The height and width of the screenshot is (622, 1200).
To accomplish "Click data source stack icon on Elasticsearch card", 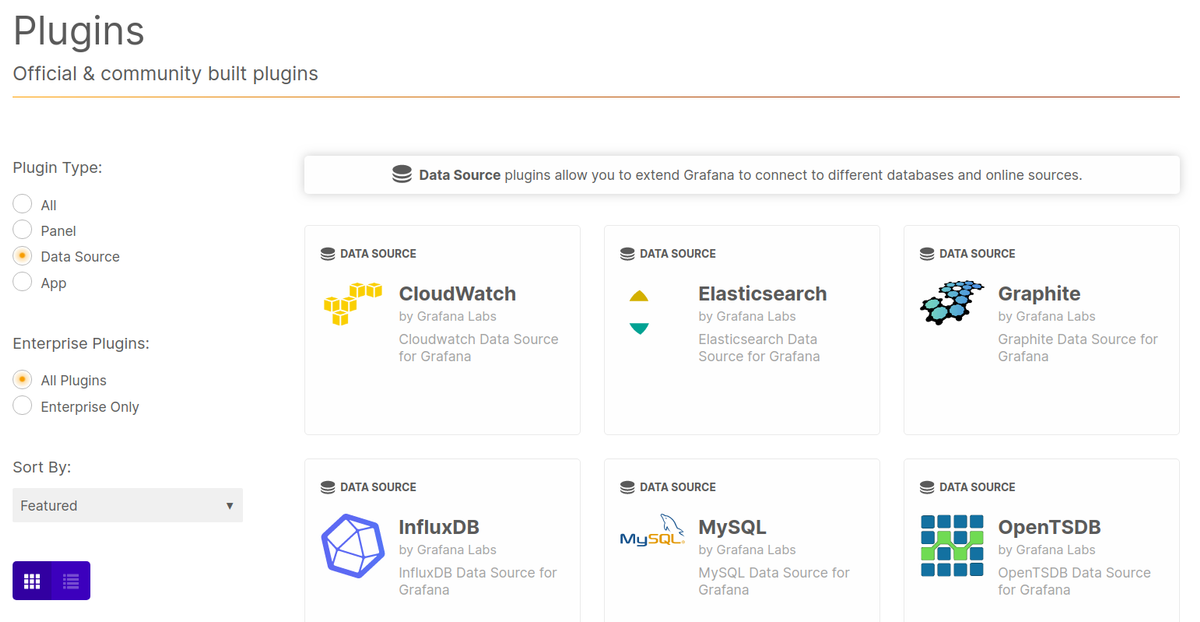I will click(627, 254).
